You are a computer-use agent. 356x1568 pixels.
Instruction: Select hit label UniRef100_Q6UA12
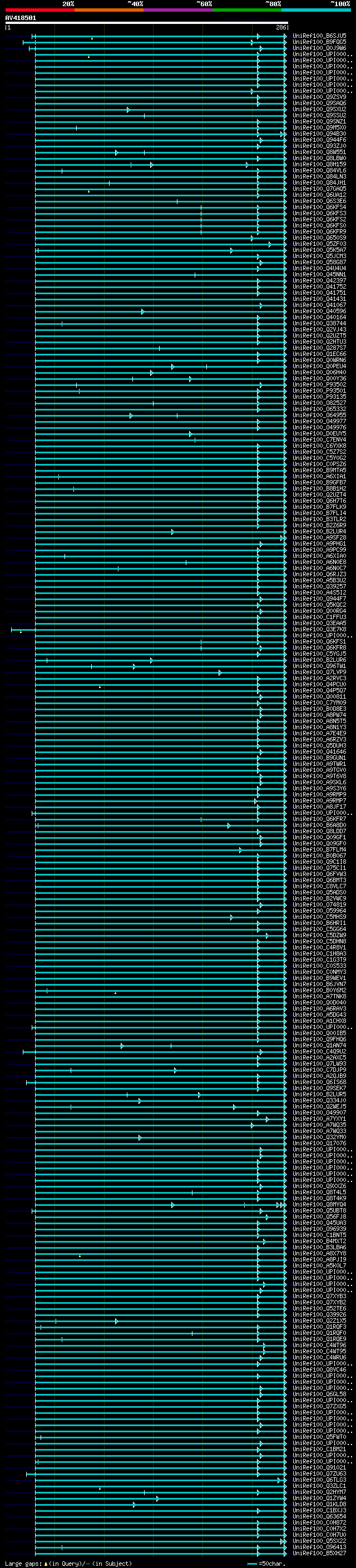[x=319, y=195]
